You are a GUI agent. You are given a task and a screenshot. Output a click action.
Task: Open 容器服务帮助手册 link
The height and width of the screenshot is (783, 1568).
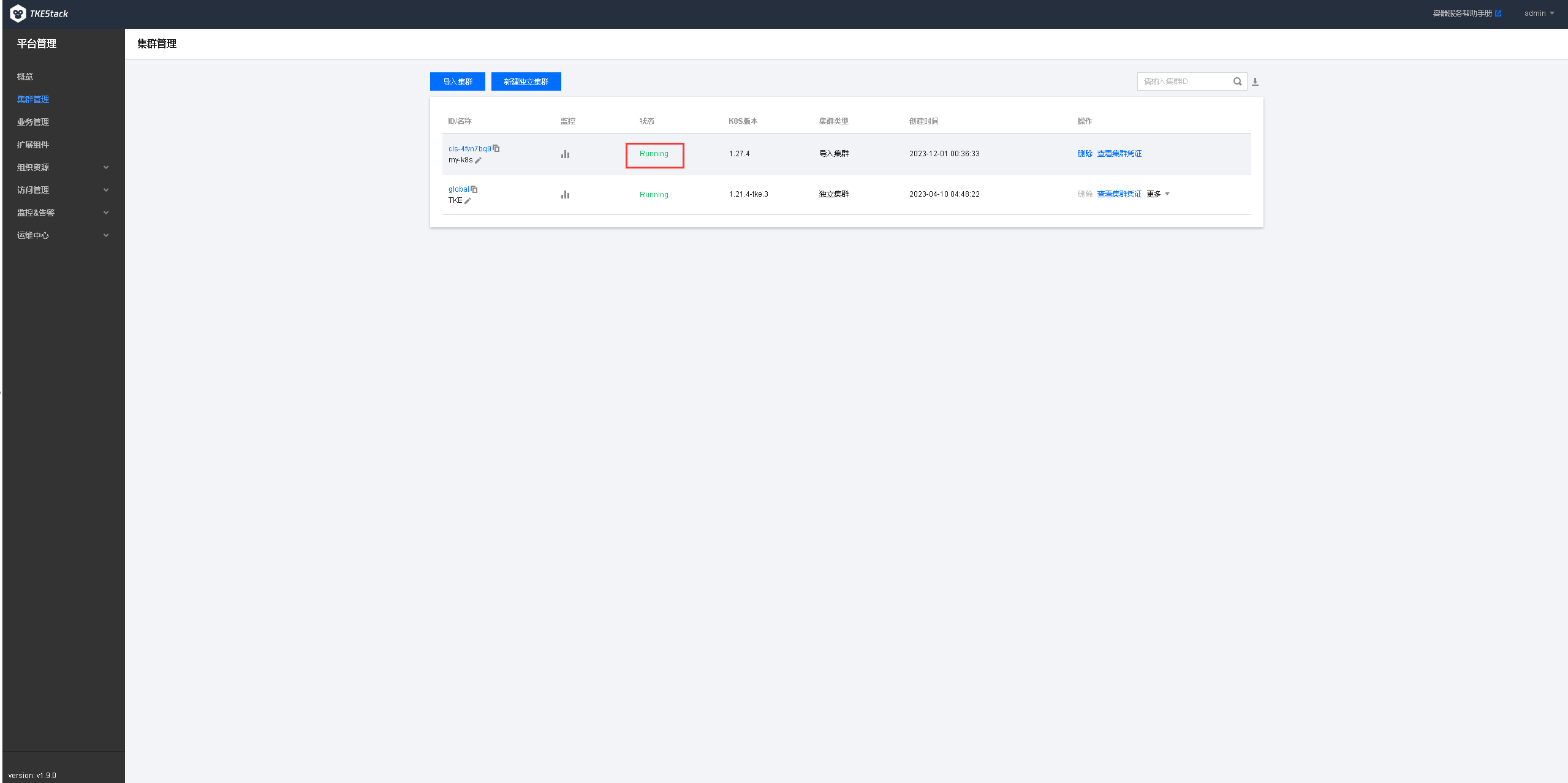click(1462, 13)
